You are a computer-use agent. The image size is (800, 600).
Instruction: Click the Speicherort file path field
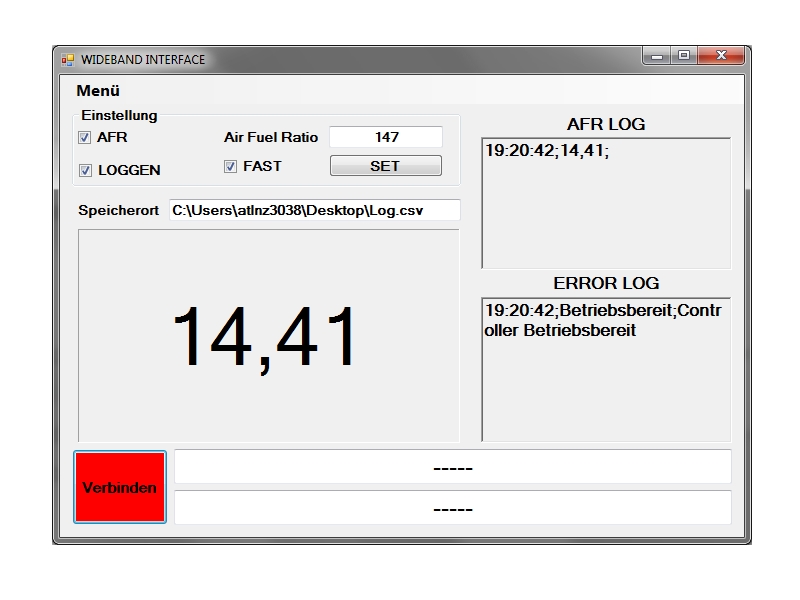pos(314,210)
